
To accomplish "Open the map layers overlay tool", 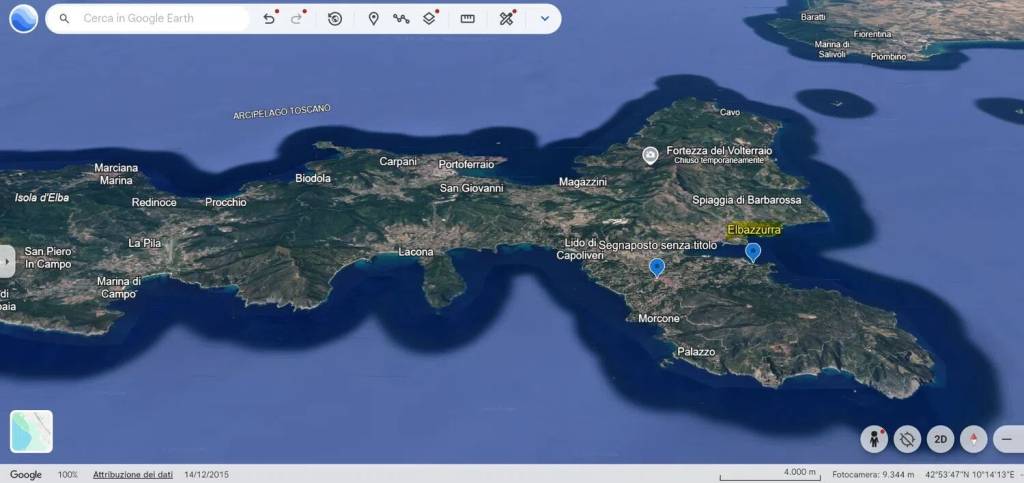I will [x=429, y=19].
